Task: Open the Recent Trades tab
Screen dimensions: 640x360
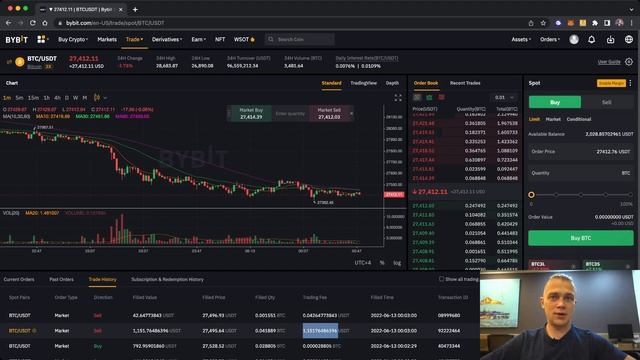Action: click(465, 83)
